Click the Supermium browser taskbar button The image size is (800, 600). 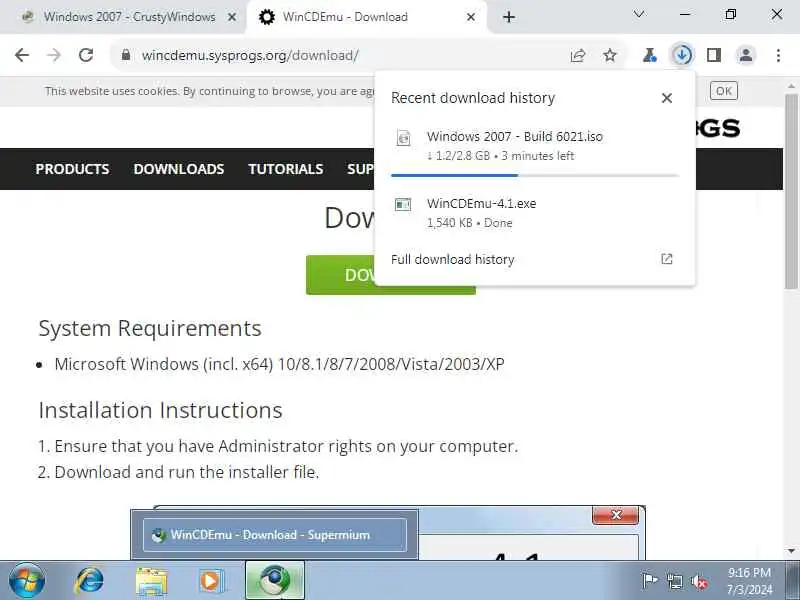tap(275, 580)
